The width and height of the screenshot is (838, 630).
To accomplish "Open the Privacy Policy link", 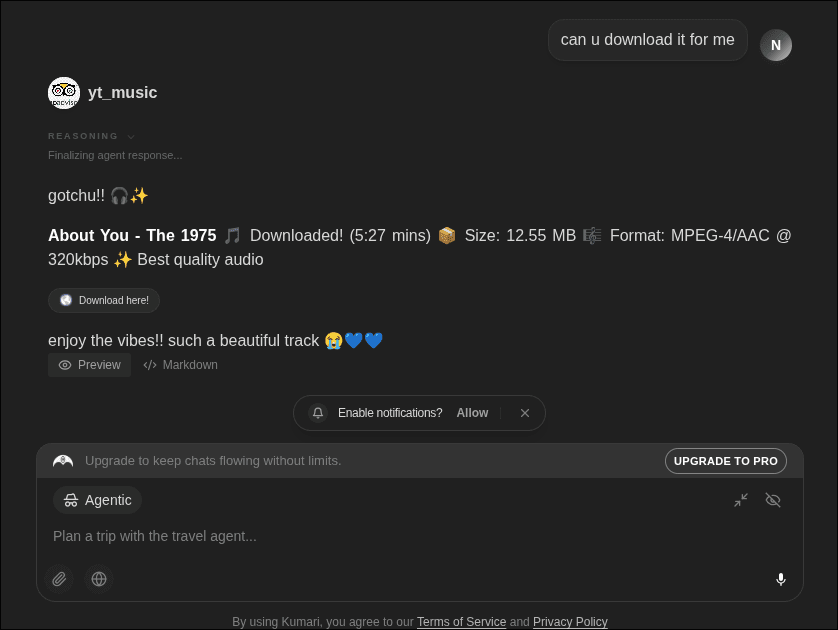I will [570, 622].
